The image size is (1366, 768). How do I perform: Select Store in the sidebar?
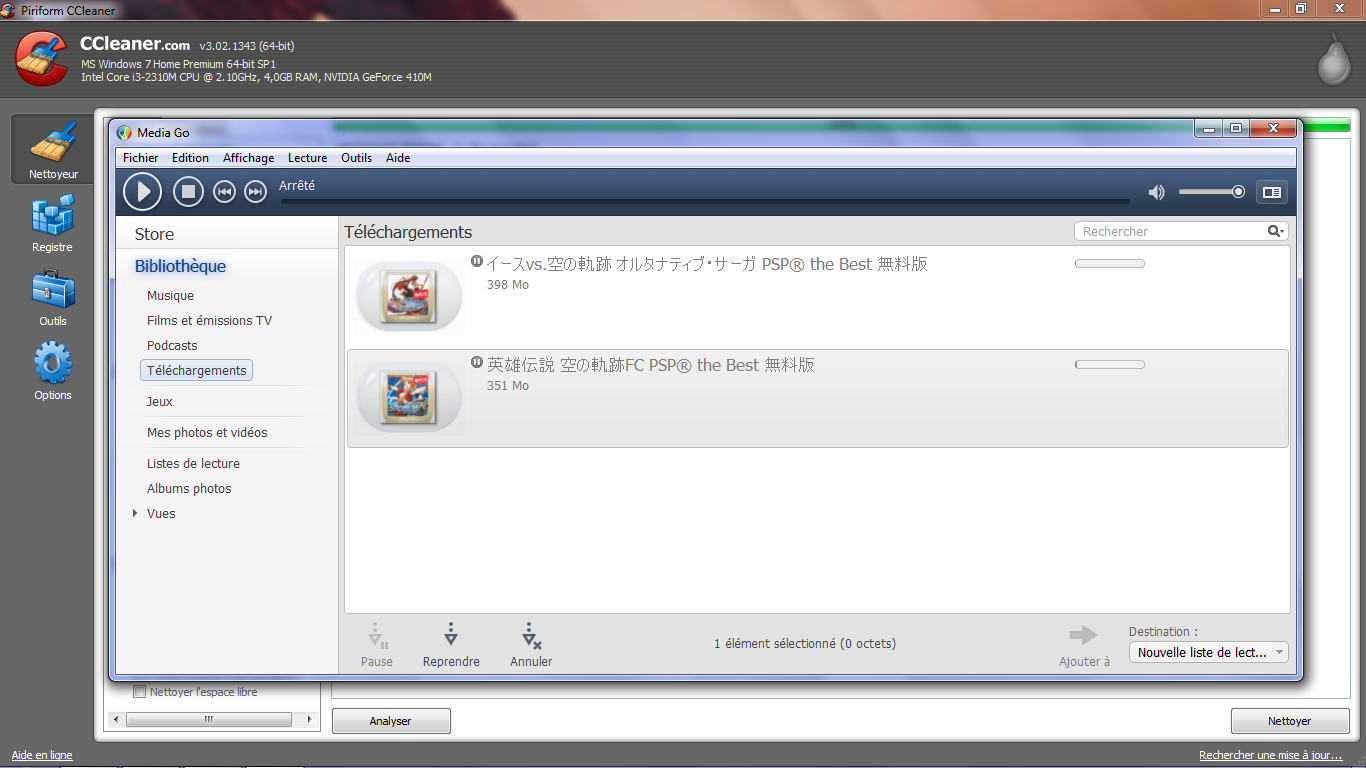point(154,234)
